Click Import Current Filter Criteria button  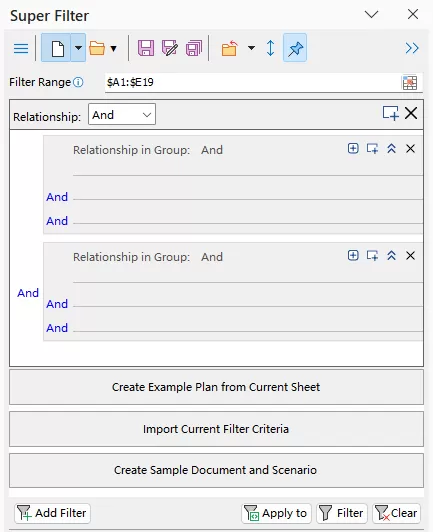tap(216, 429)
